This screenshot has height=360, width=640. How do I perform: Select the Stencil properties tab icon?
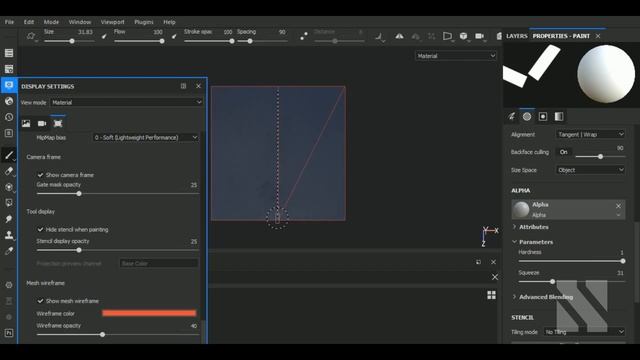(543, 117)
